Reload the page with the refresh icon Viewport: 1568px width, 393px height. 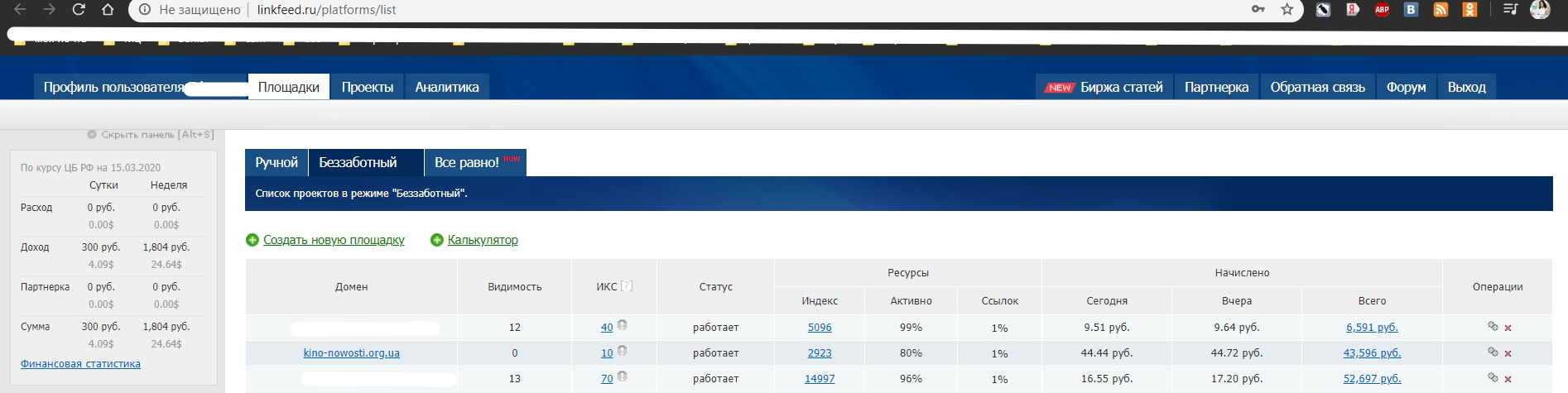click(x=79, y=10)
